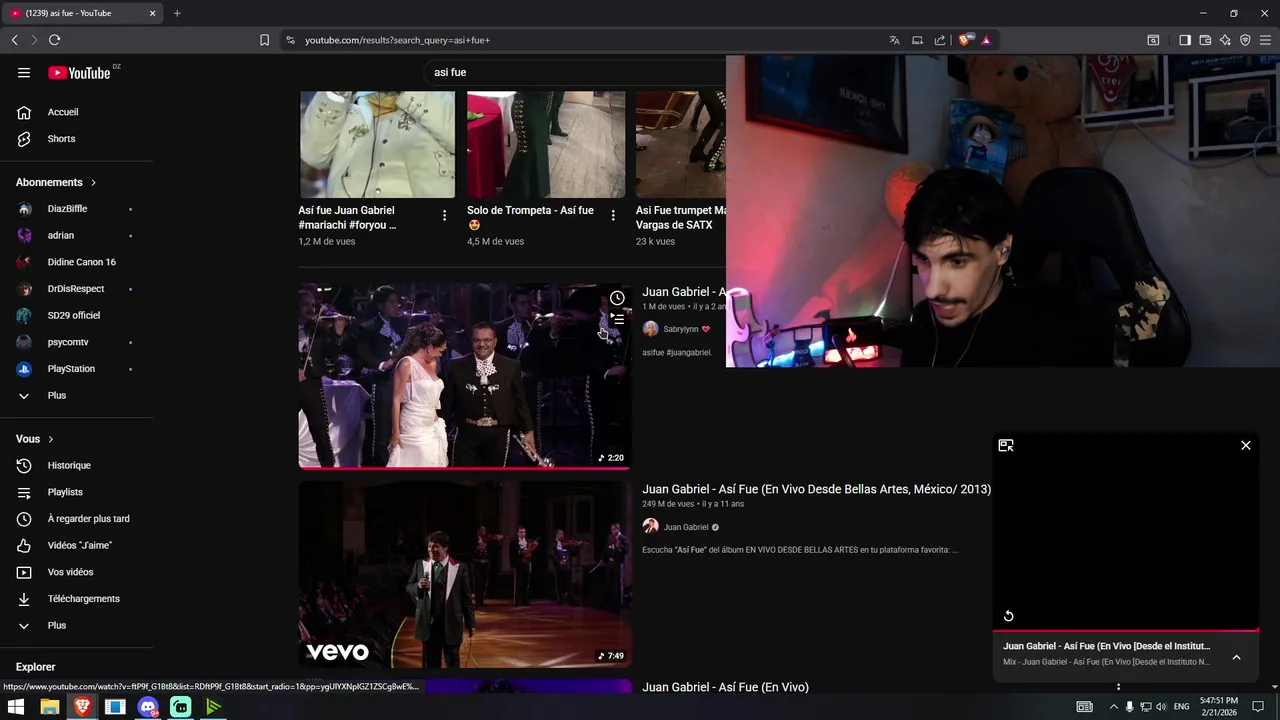1280x720 pixels.
Task: Open miniplayer title Juan Gabriel - Así Fue
Action: click(1106, 646)
